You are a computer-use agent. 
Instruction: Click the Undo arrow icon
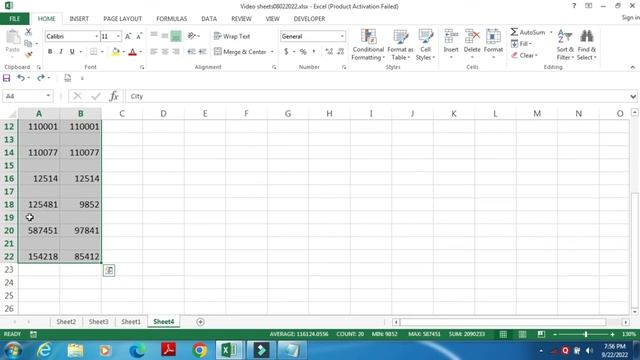click(20, 78)
